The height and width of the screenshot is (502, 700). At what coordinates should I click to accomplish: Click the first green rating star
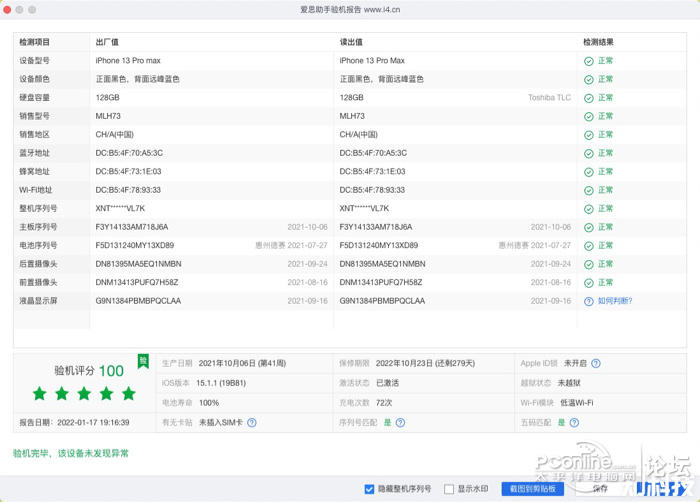(40, 393)
